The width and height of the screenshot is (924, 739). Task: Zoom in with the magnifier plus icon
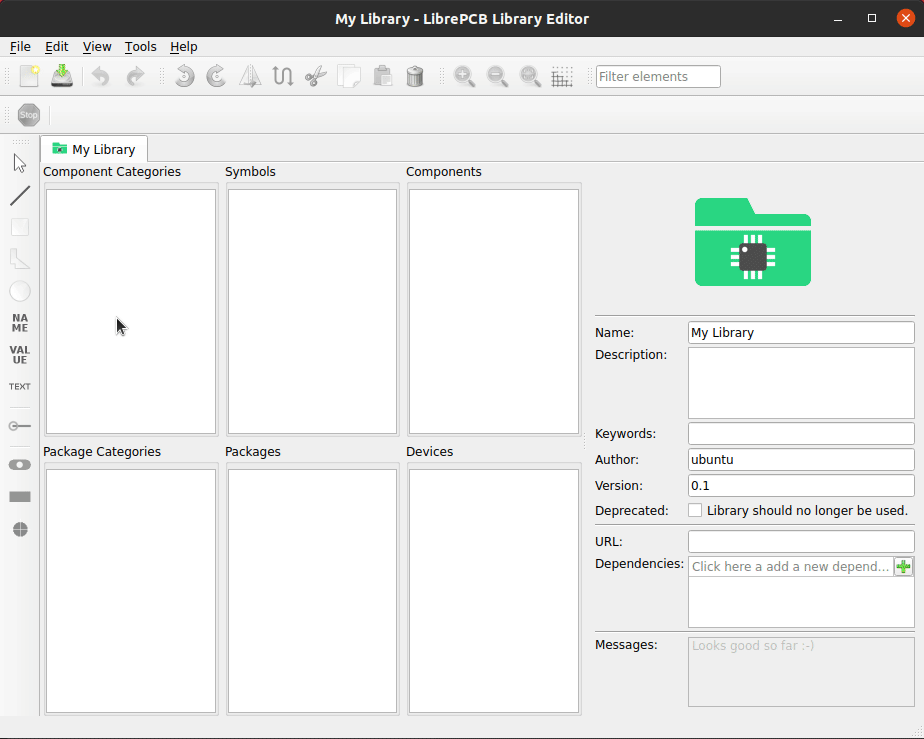click(x=464, y=77)
